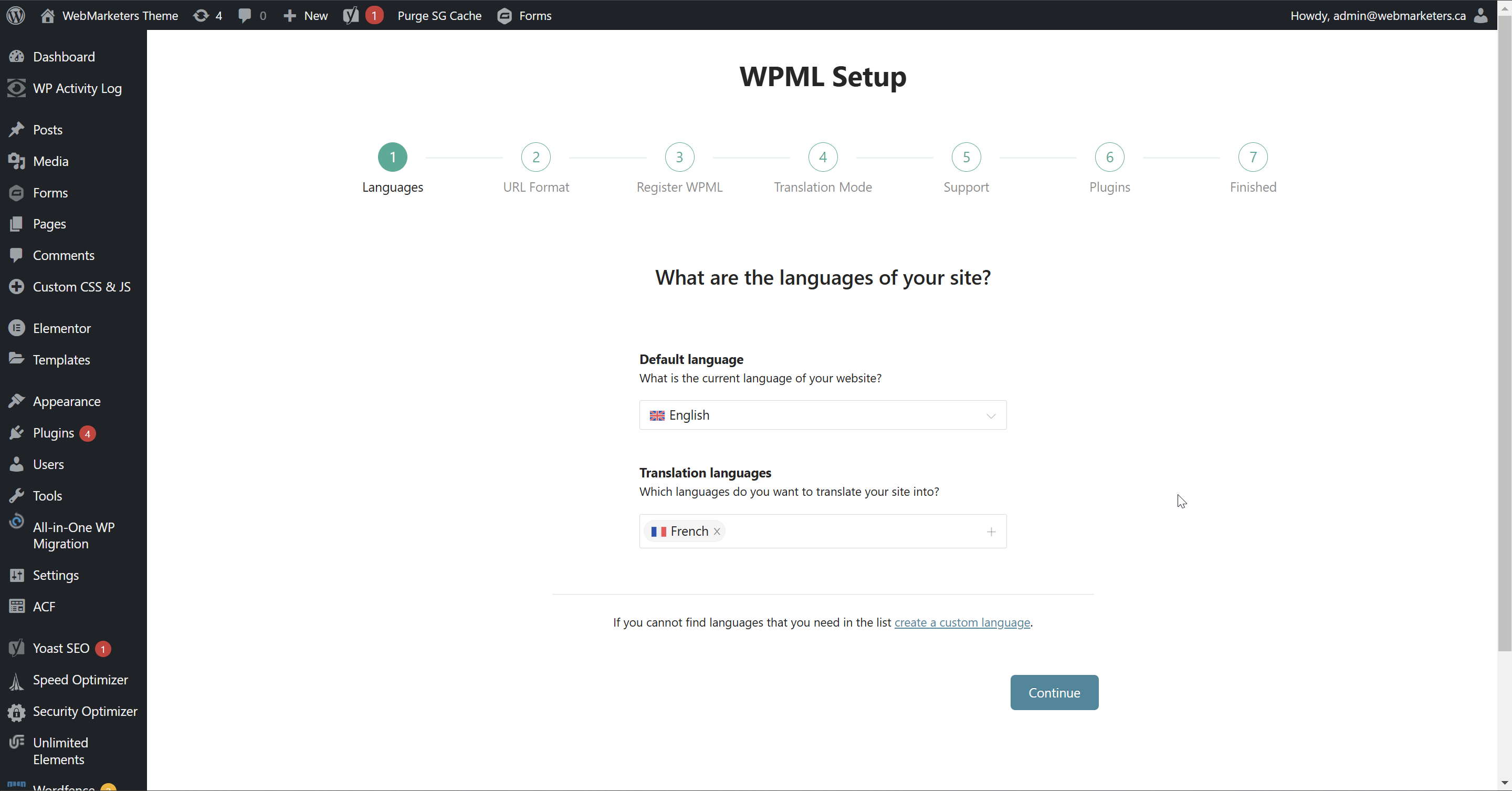Go to Appearance in the sidebar

pyautogui.click(x=66, y=402)
